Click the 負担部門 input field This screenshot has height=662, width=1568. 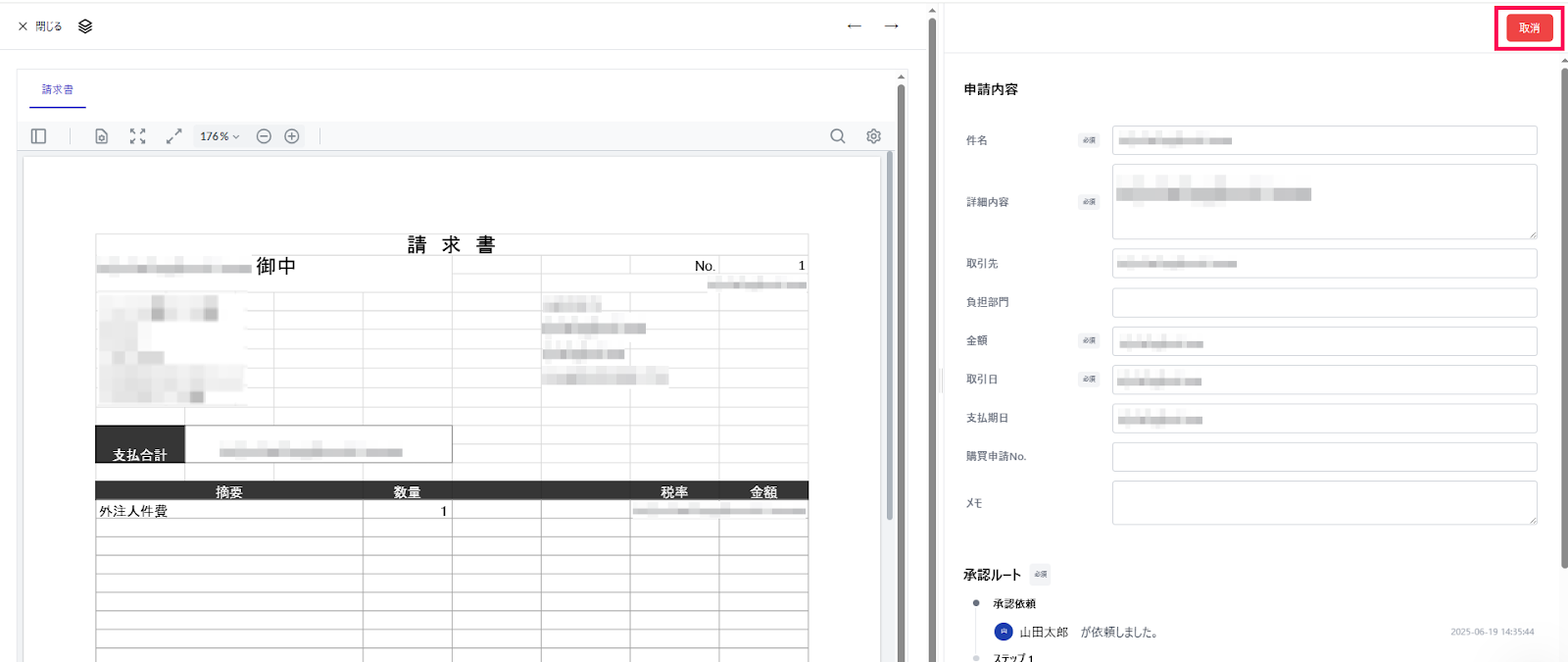point(1324,302)
